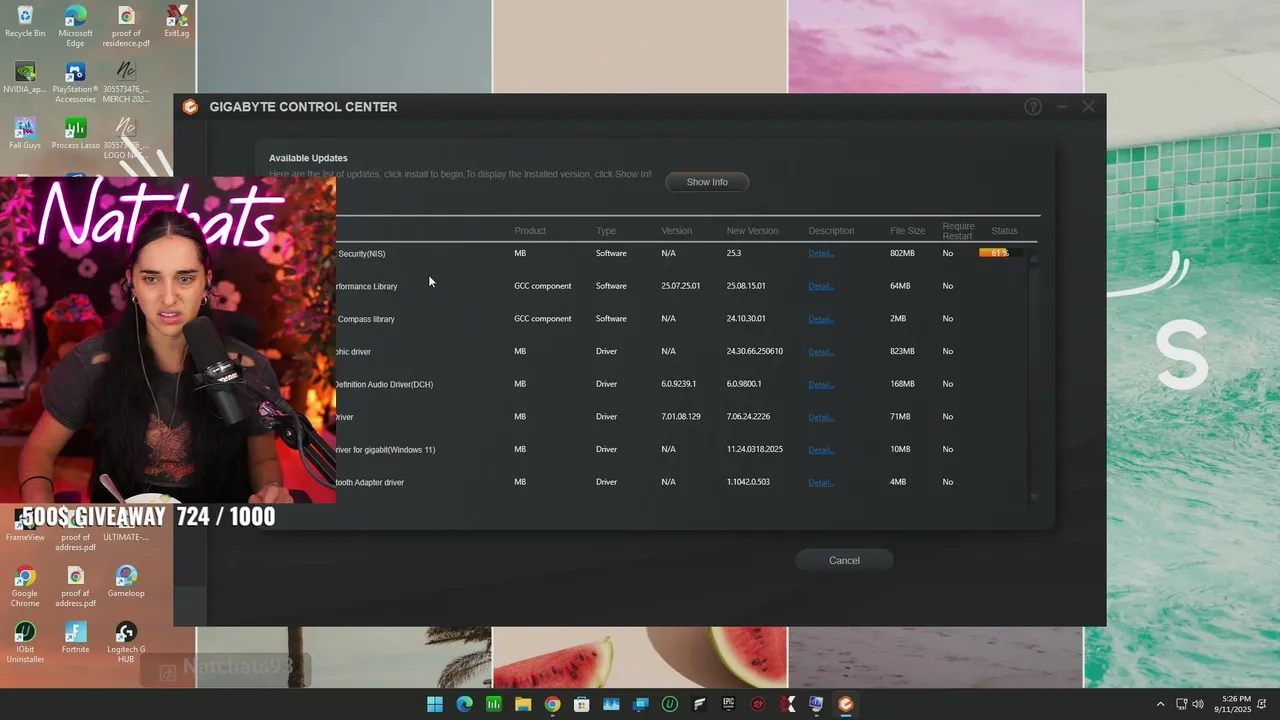Open ExitLag desktop shortcut
Image resolution: width=1280 pixels, height=720 pixels.
click(177, 22)
